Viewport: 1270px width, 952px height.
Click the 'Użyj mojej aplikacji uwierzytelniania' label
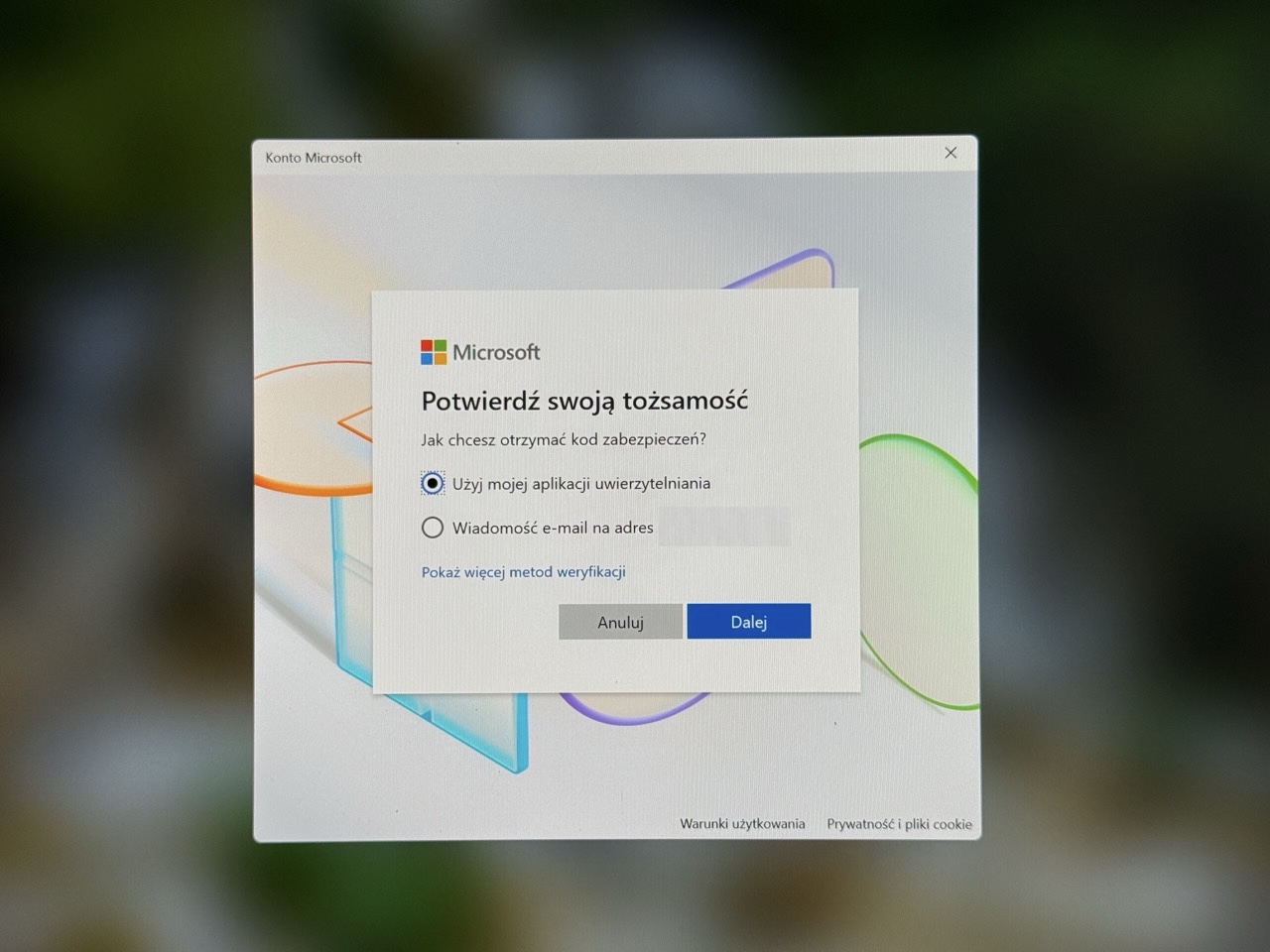point(581,484)
